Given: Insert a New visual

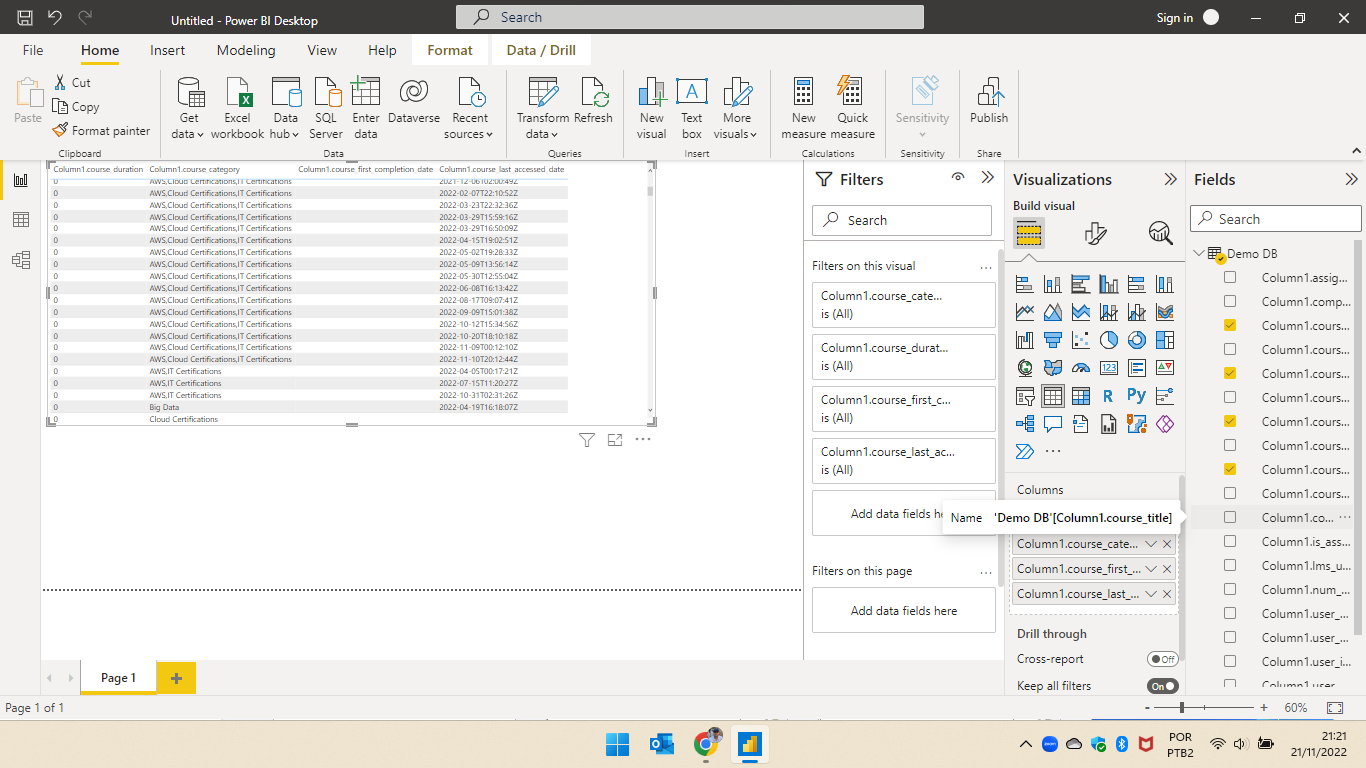Looking at the screenshot, I should [x=652, y=108].
